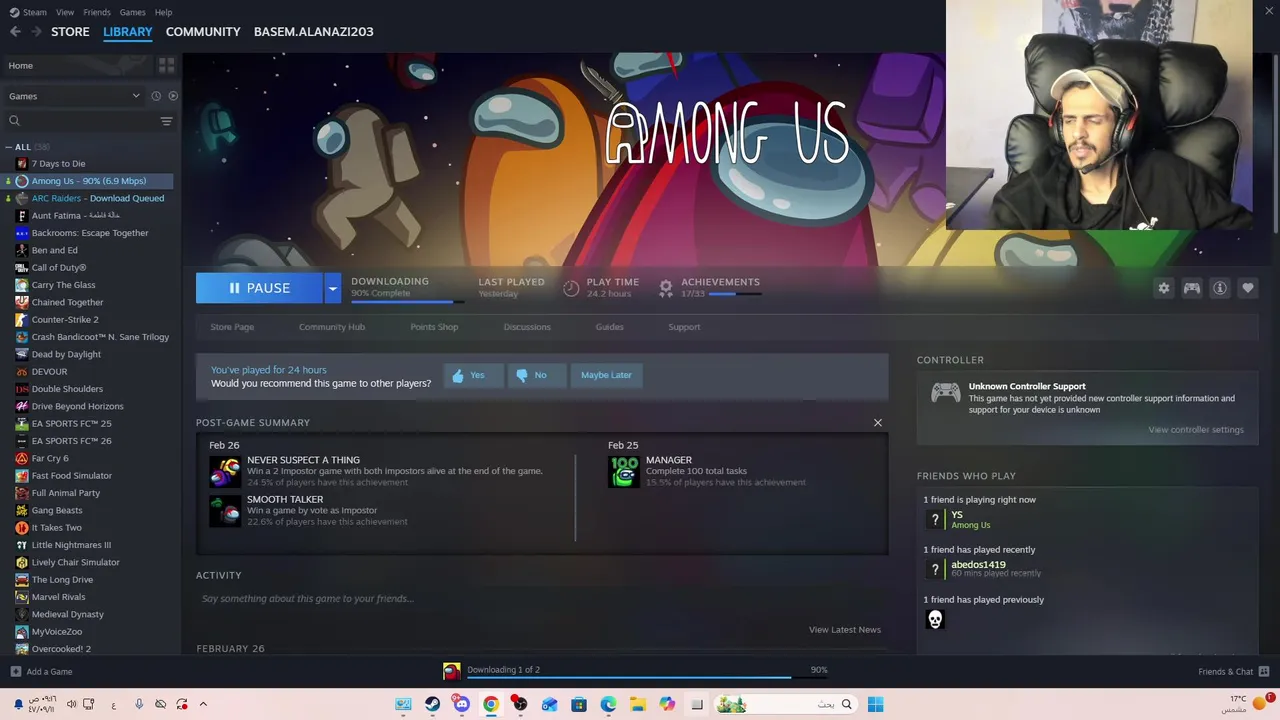Open Manager achievement icon

tap(624, 471)
